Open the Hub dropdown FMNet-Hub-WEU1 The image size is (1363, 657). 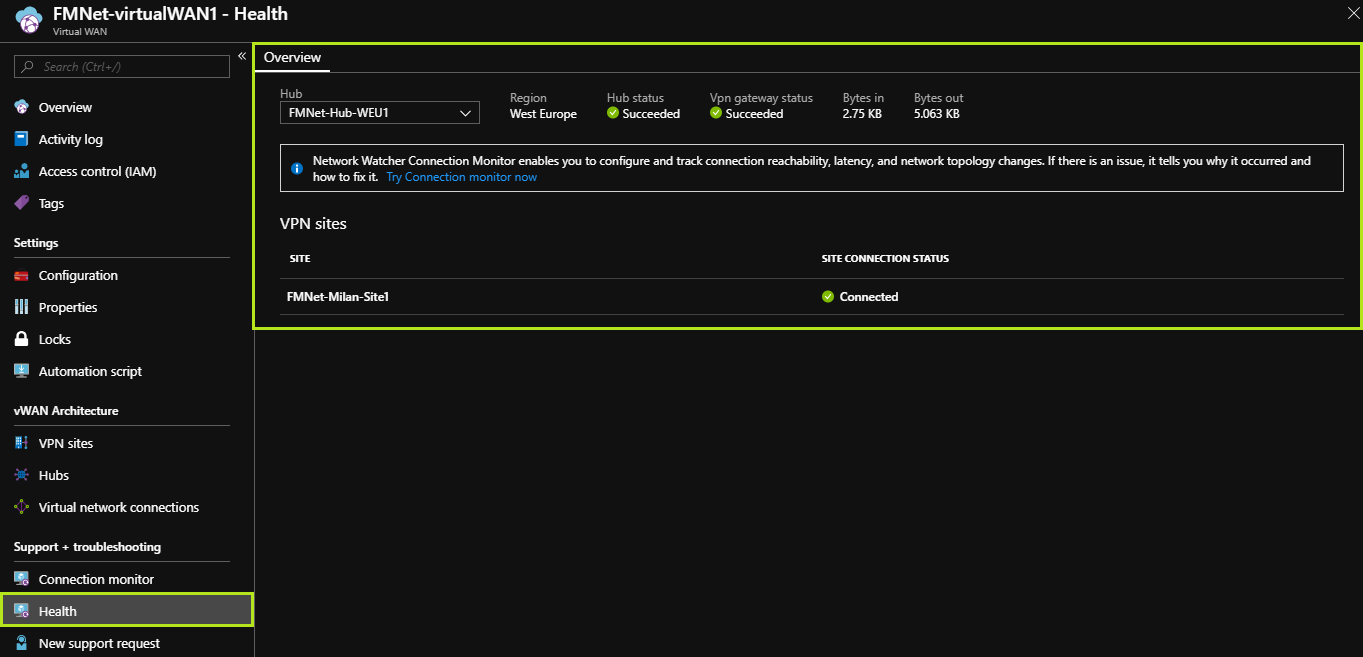[x=380, y=113]
